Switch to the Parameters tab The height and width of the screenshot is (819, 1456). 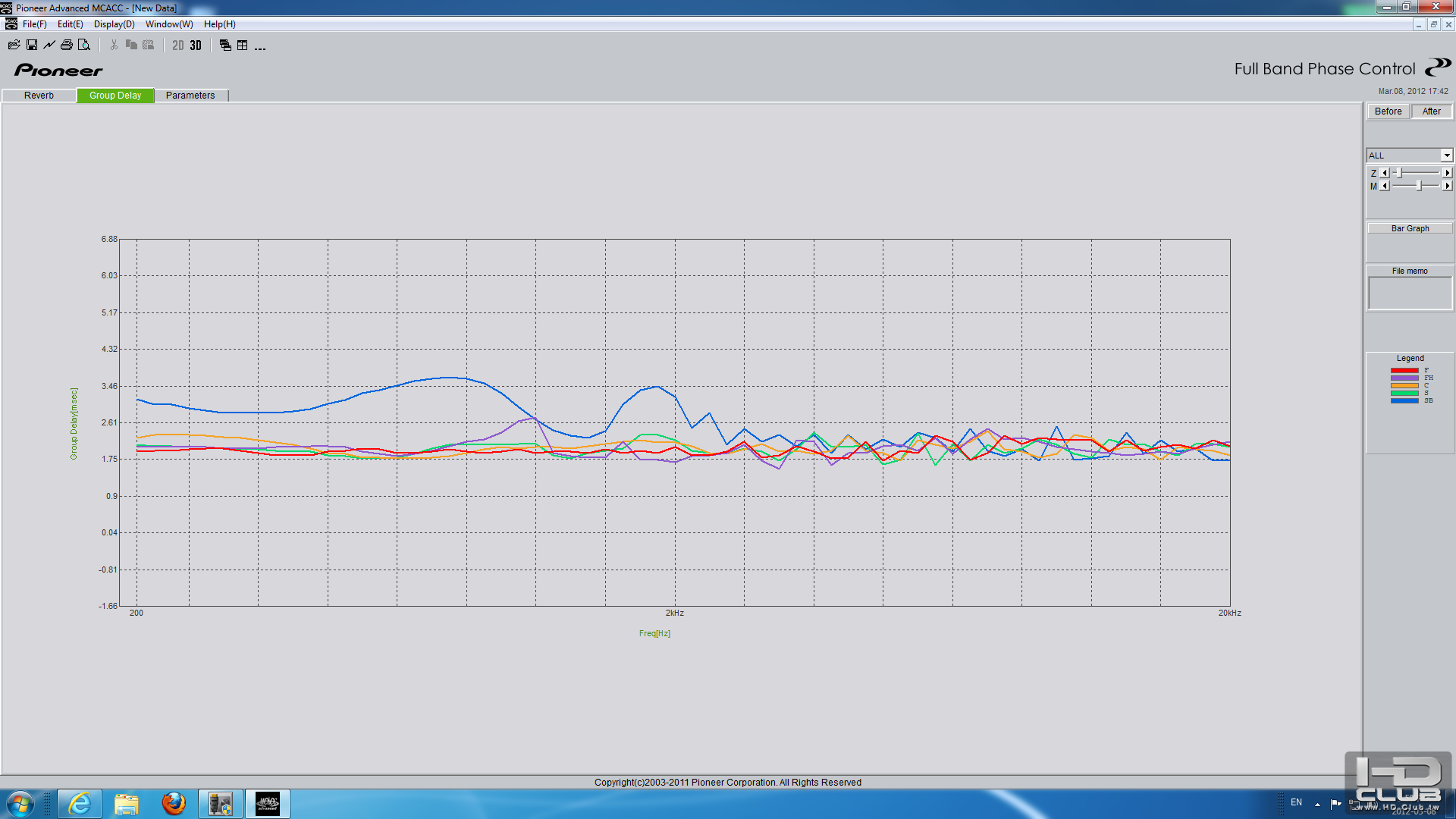190,96
